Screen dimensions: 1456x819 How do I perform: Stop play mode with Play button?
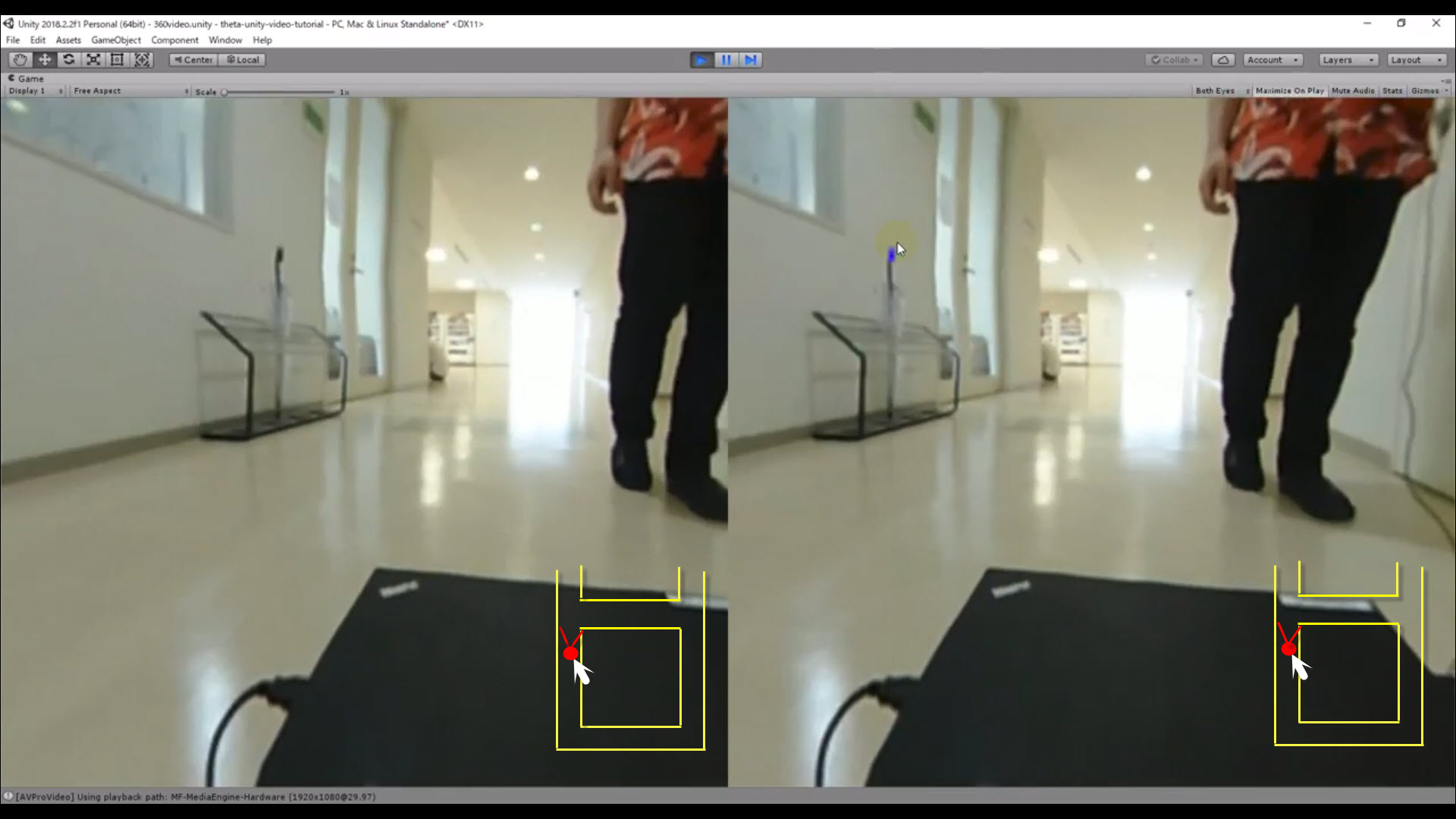tap(701, 60)
